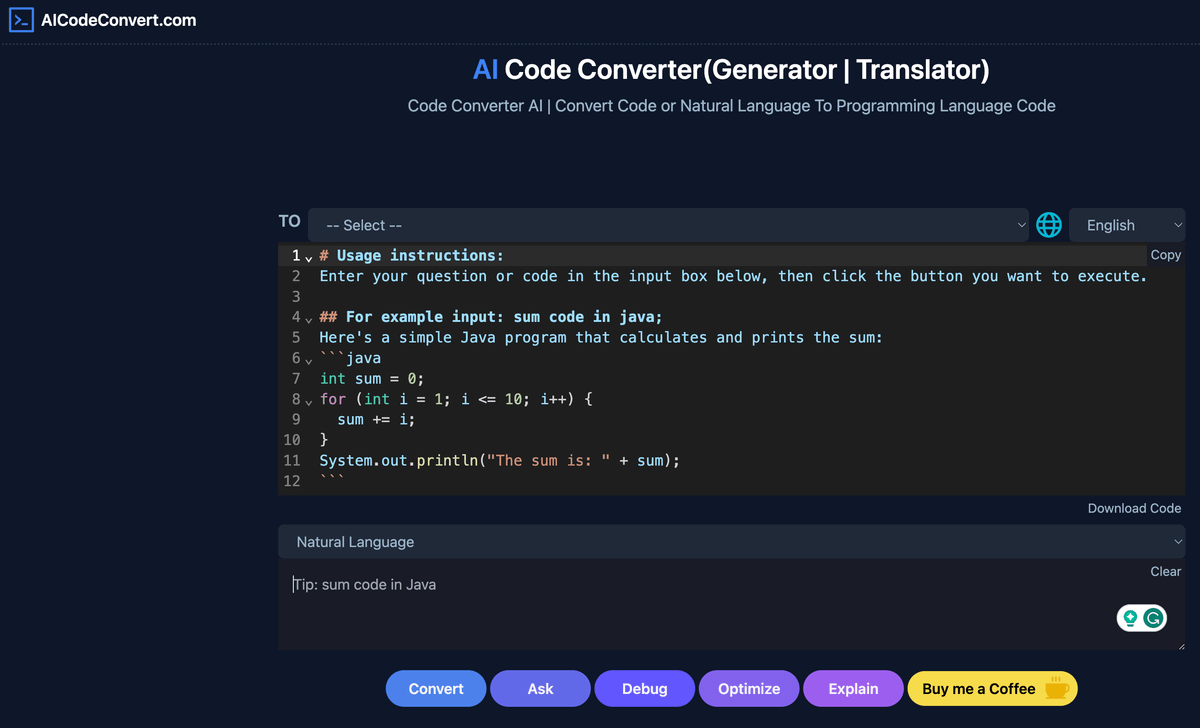Image resolution: width=1200 pixels, height=728 pixels.
Task: Open the Grammarly G icon in the input box
Action: [x=1154, y=618]
